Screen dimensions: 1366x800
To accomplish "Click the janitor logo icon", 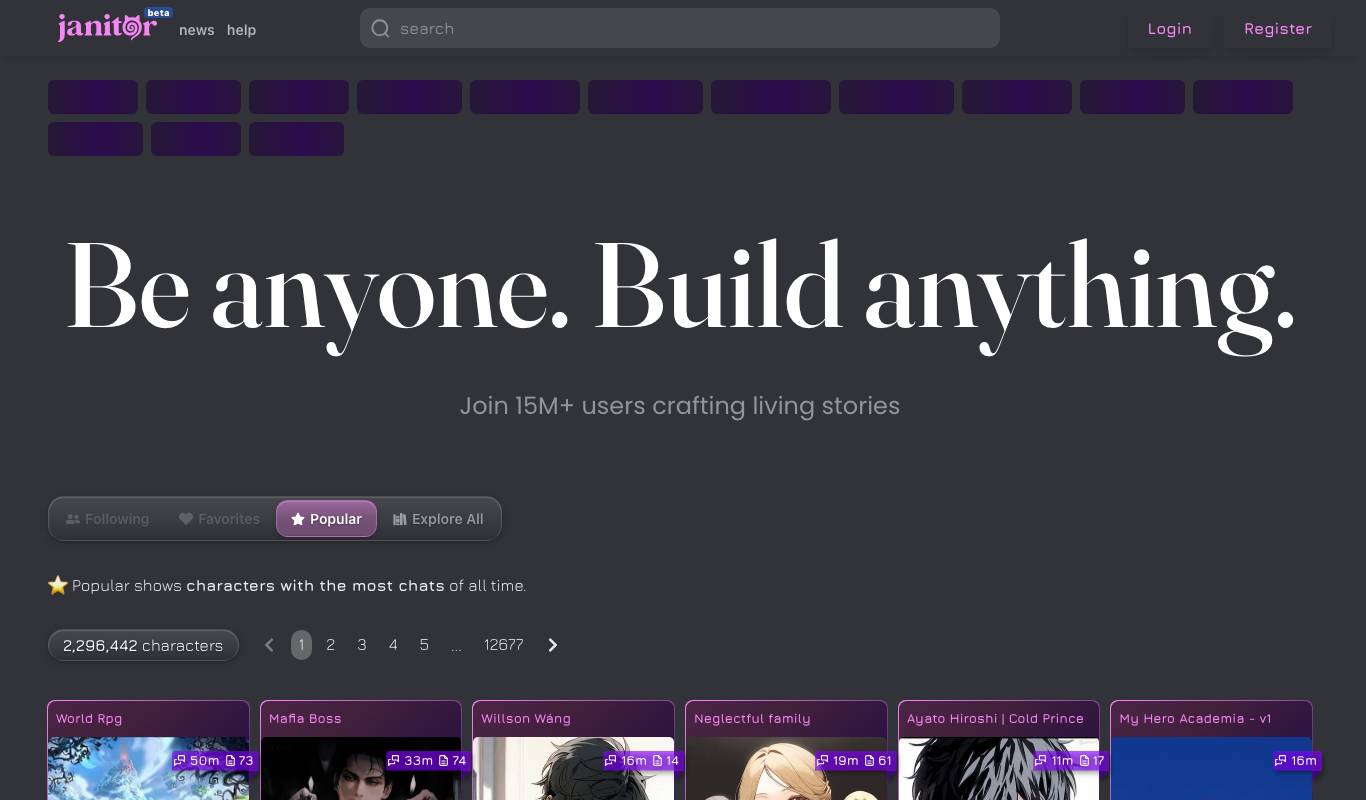I will click(x=107, y=27).
